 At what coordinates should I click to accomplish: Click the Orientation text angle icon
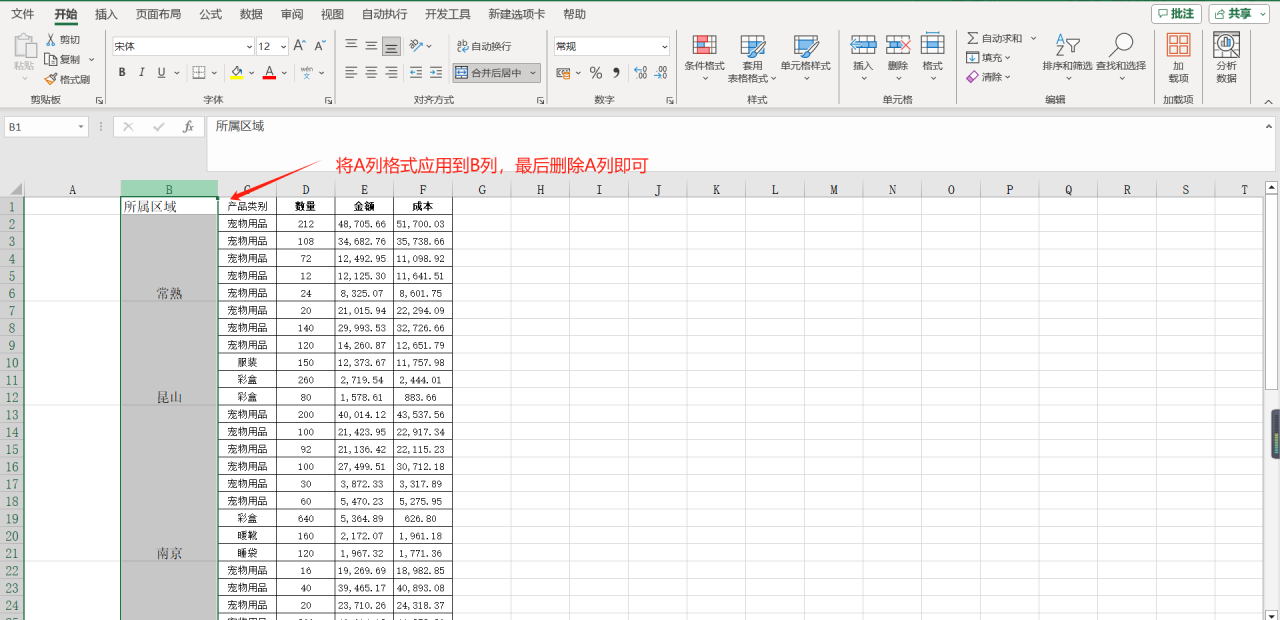coord(416,46)
